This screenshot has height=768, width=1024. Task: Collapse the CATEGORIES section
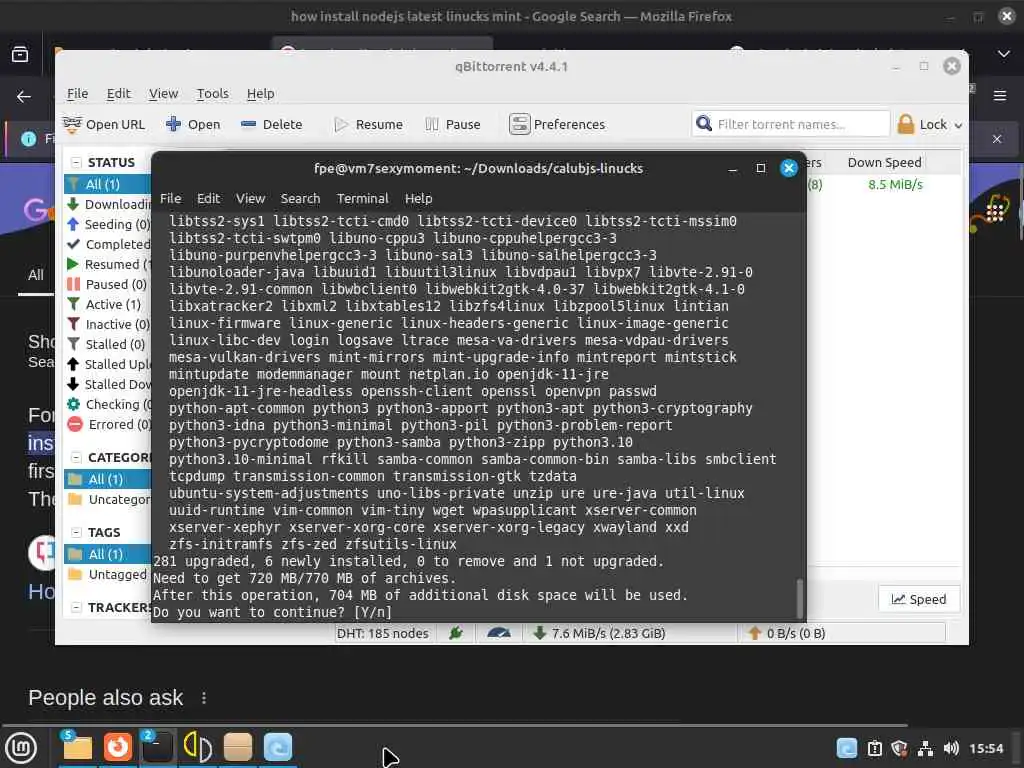[x=76, y=458]
